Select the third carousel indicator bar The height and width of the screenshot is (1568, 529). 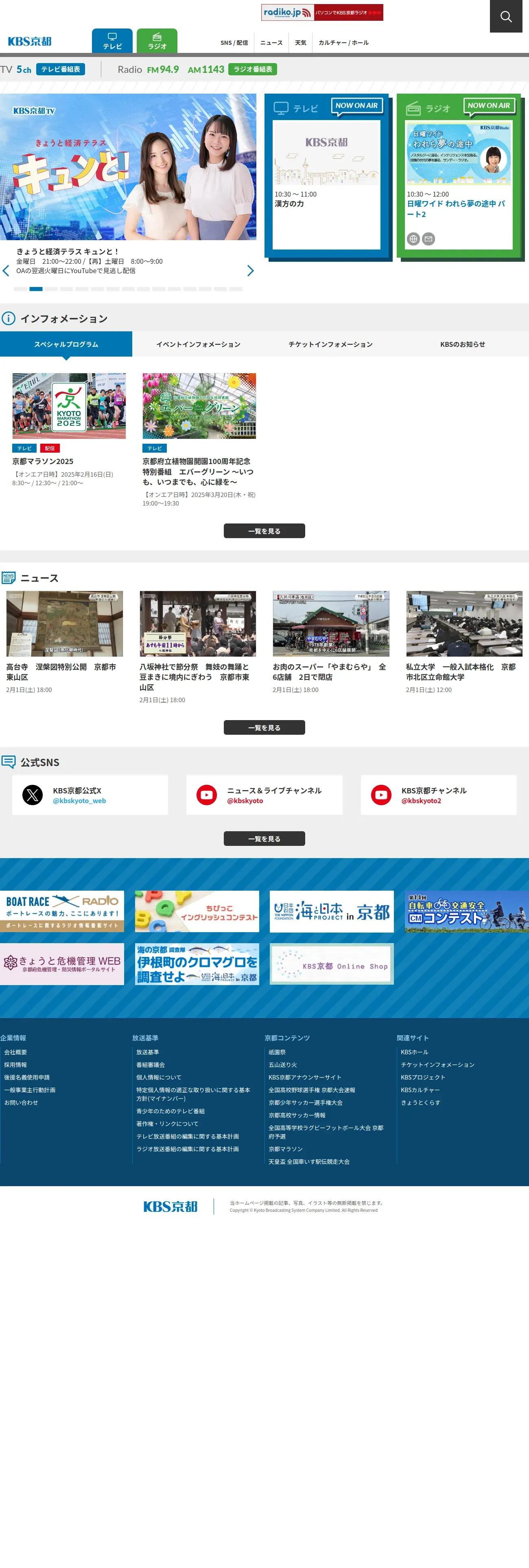(x=51, y=289)
